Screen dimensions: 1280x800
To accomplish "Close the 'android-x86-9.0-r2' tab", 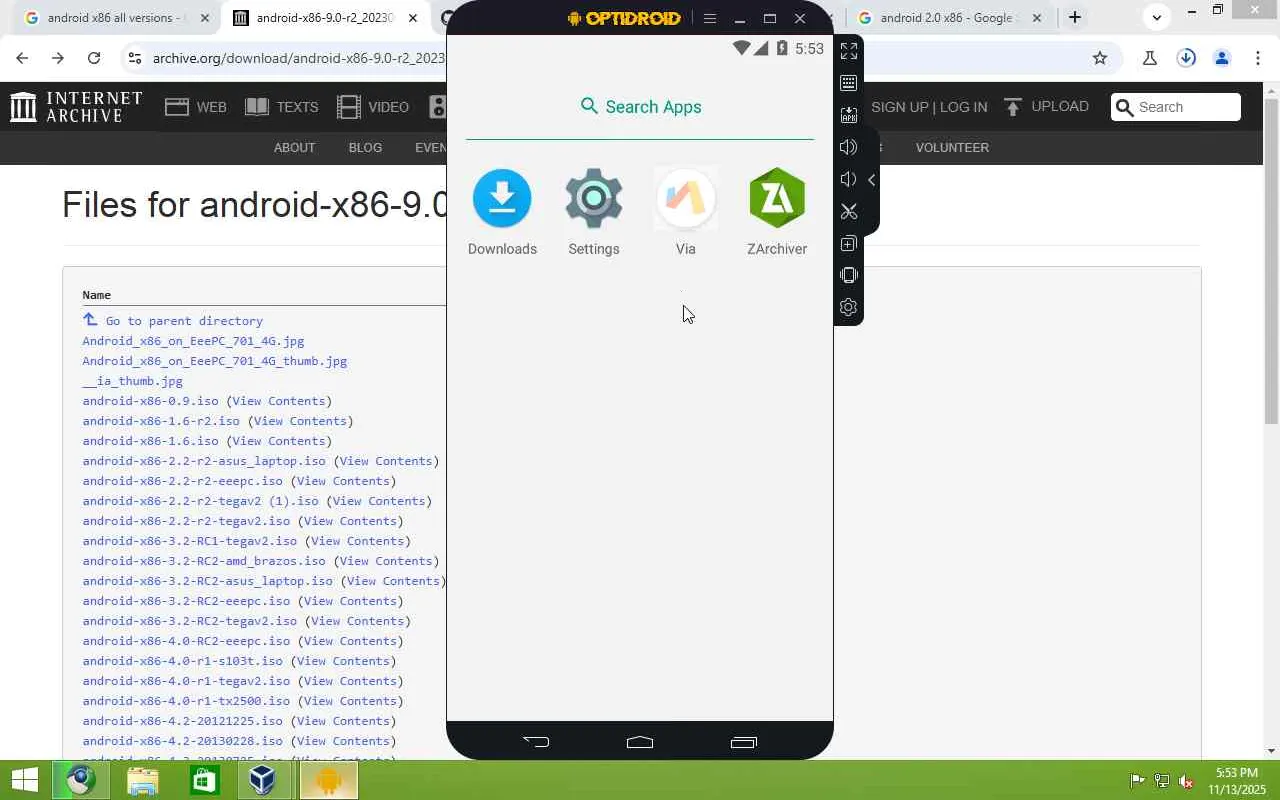I will (412, 18).
